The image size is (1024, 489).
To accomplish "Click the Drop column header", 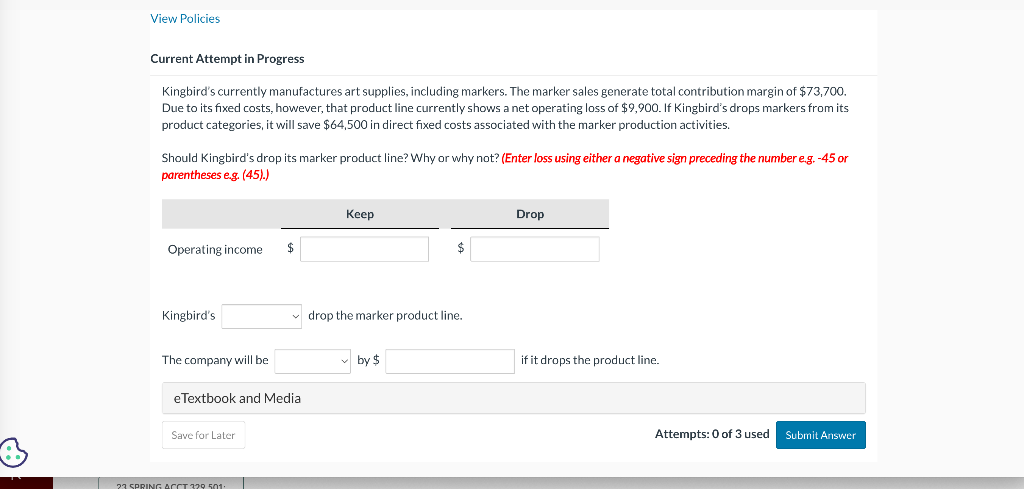I will click(x=530, y=214).
